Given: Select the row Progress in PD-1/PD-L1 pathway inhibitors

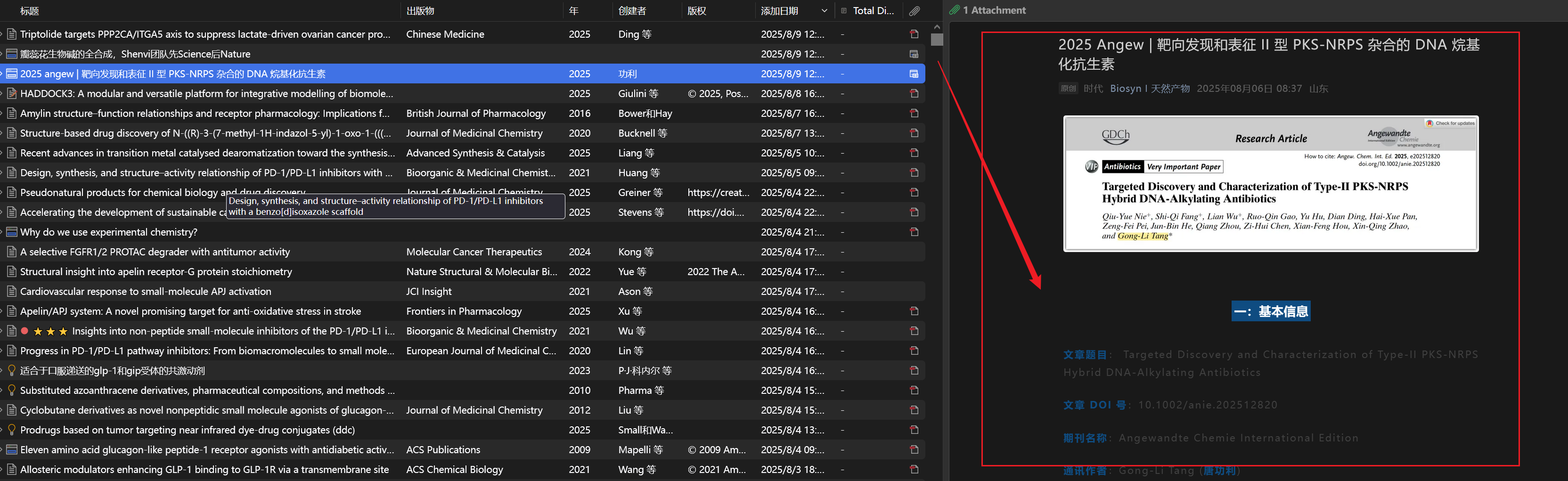Looking at the screenshot, I should [463, 351].
